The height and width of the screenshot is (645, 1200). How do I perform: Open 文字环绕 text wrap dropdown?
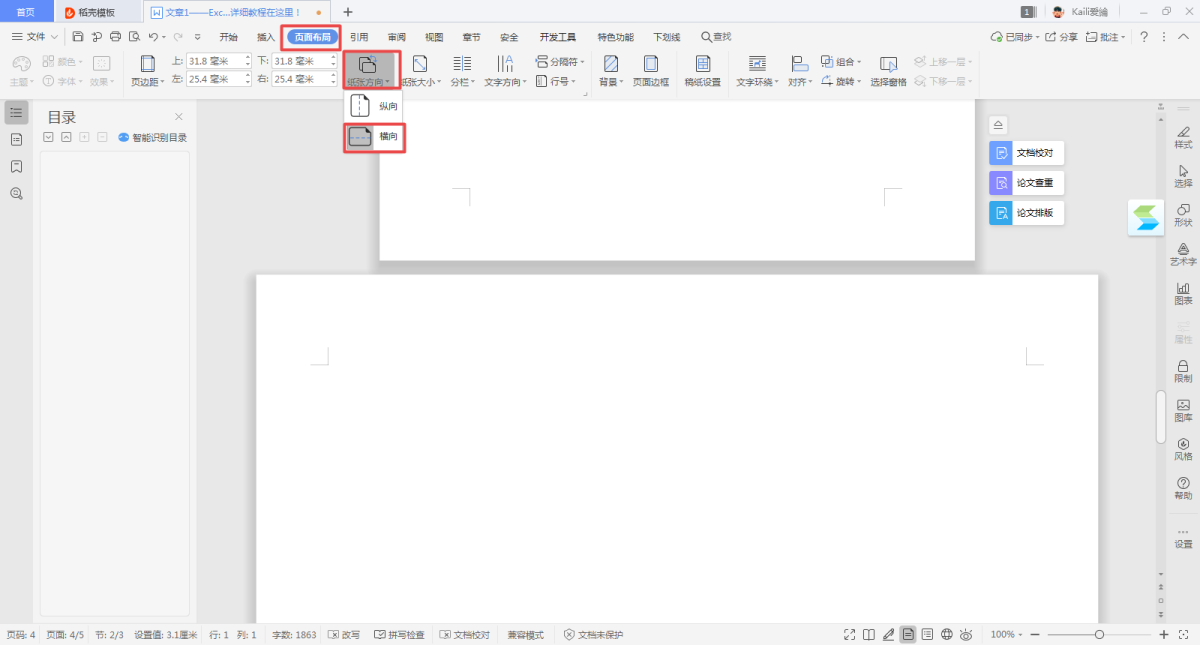click(x=758, y=71)
